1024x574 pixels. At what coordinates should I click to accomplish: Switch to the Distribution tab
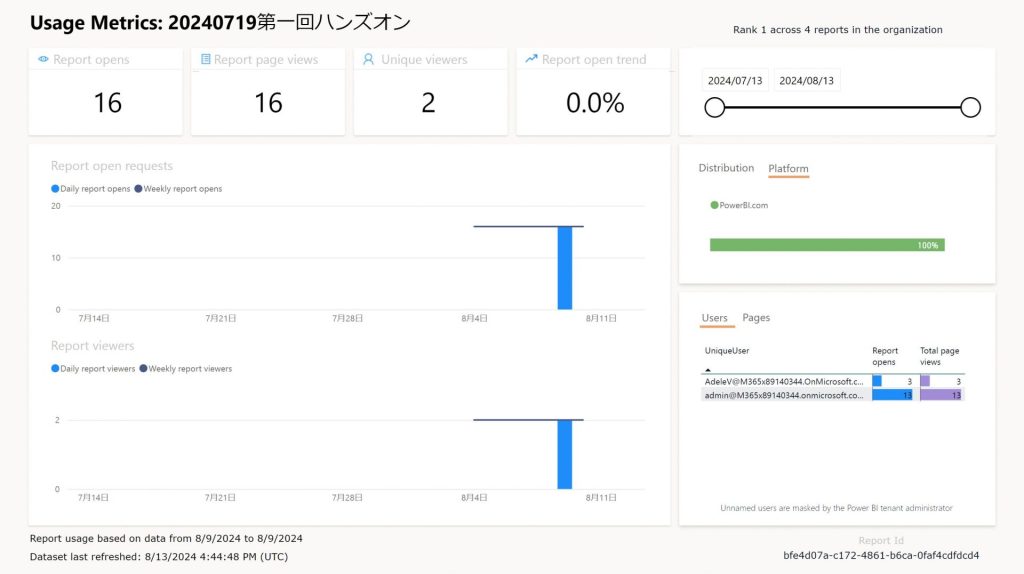point(726,168)
